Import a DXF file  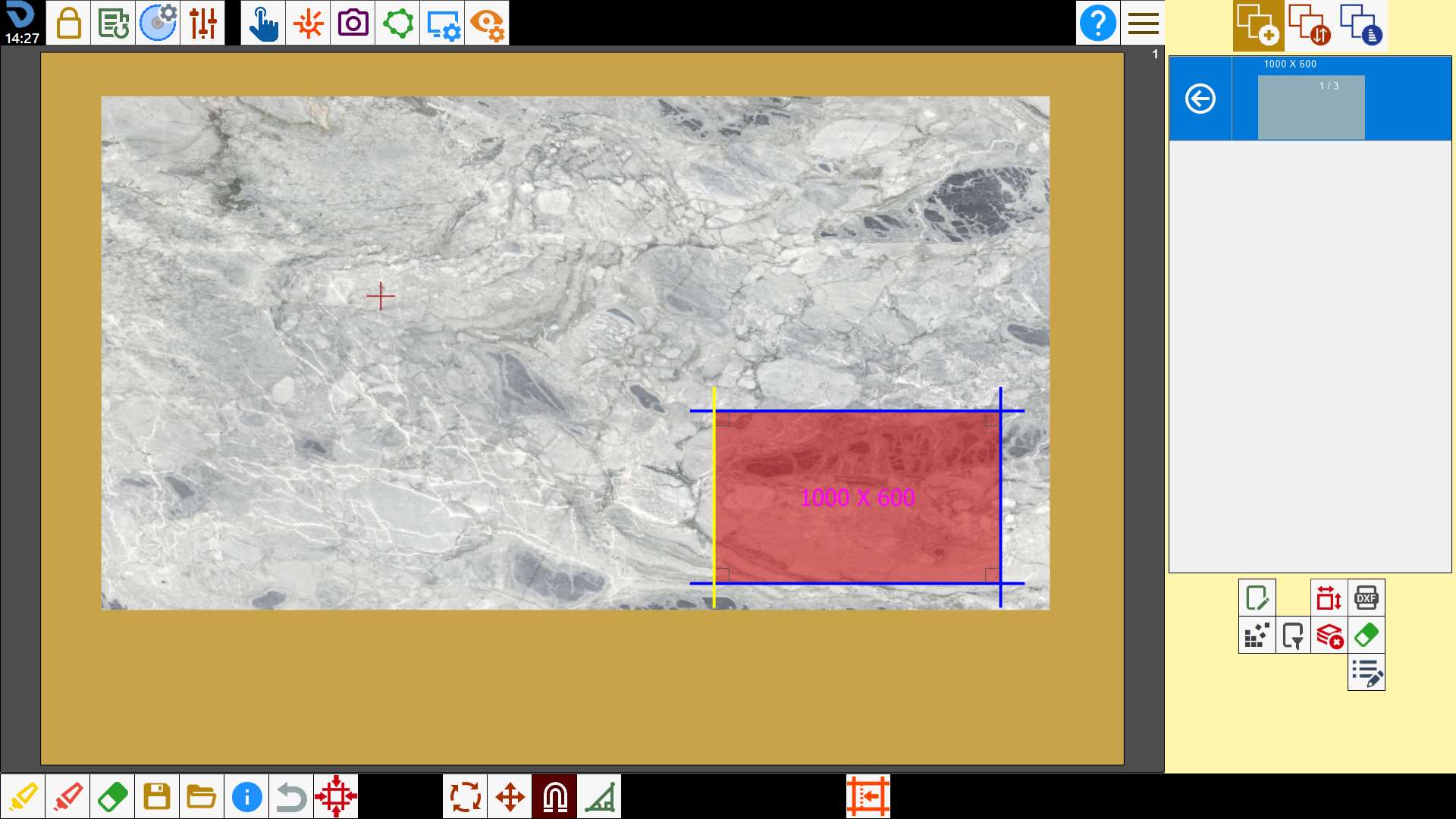coord(1367,598)
